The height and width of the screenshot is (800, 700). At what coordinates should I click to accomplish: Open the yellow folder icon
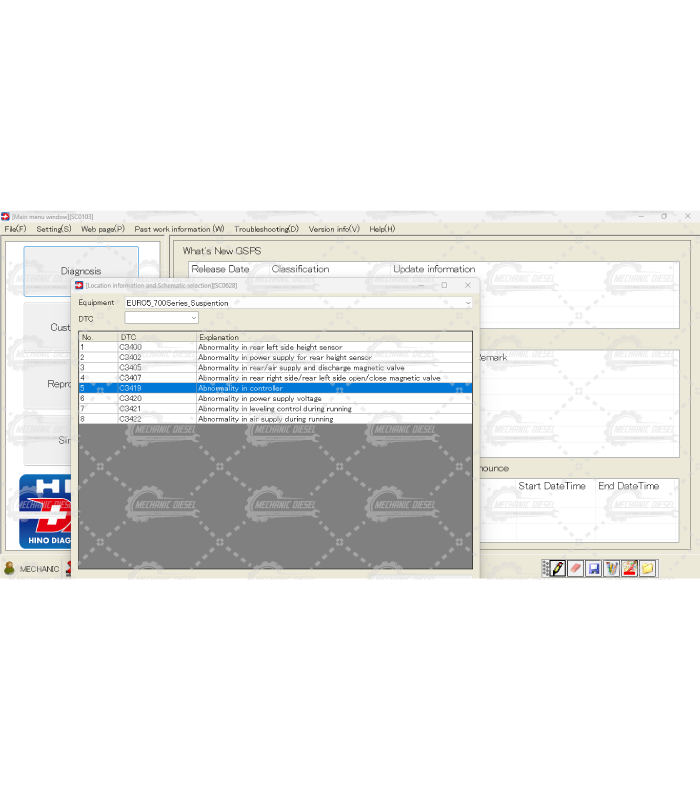(647, 568)
